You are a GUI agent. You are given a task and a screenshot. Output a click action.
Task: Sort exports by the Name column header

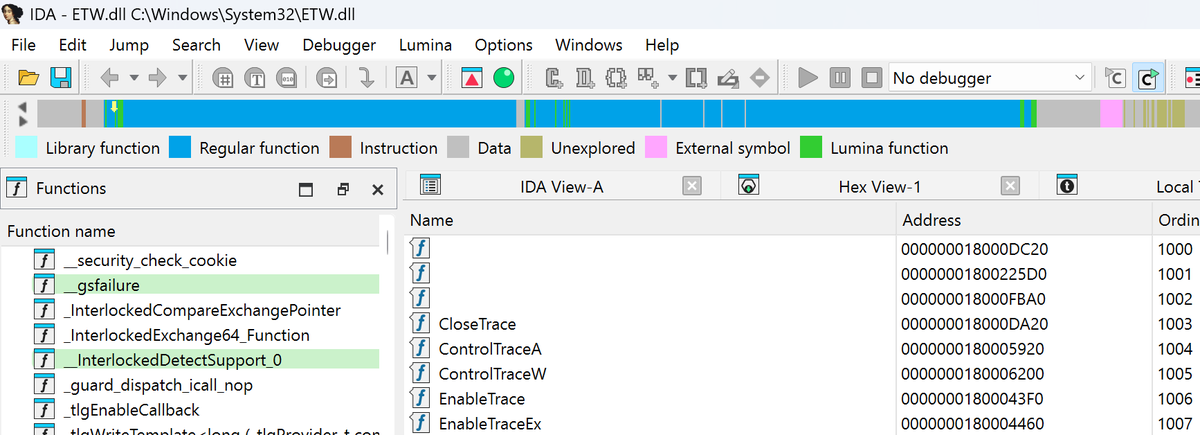(x=649, y=220)
